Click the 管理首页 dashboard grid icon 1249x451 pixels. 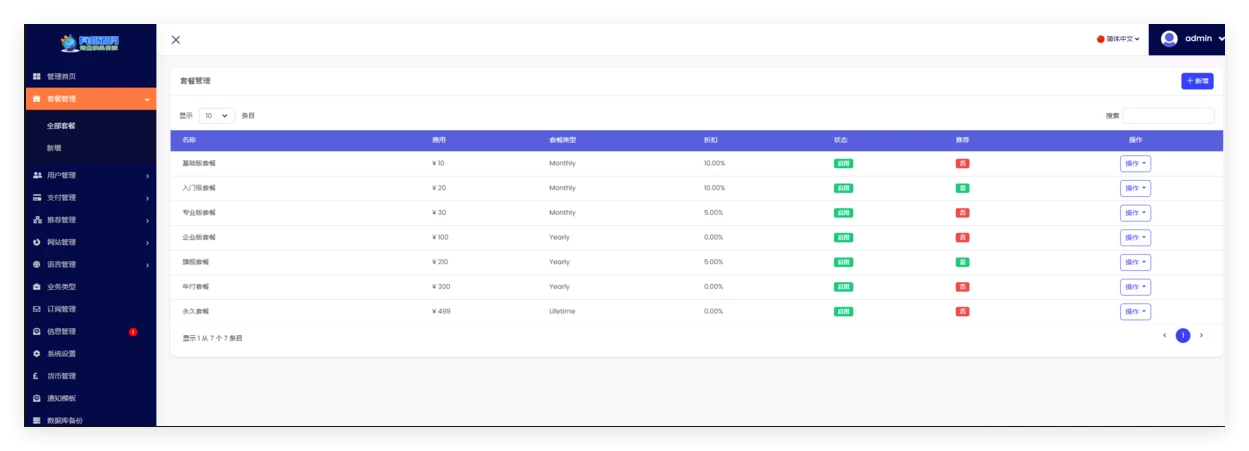pyautogui.click(x=37, y=77)
